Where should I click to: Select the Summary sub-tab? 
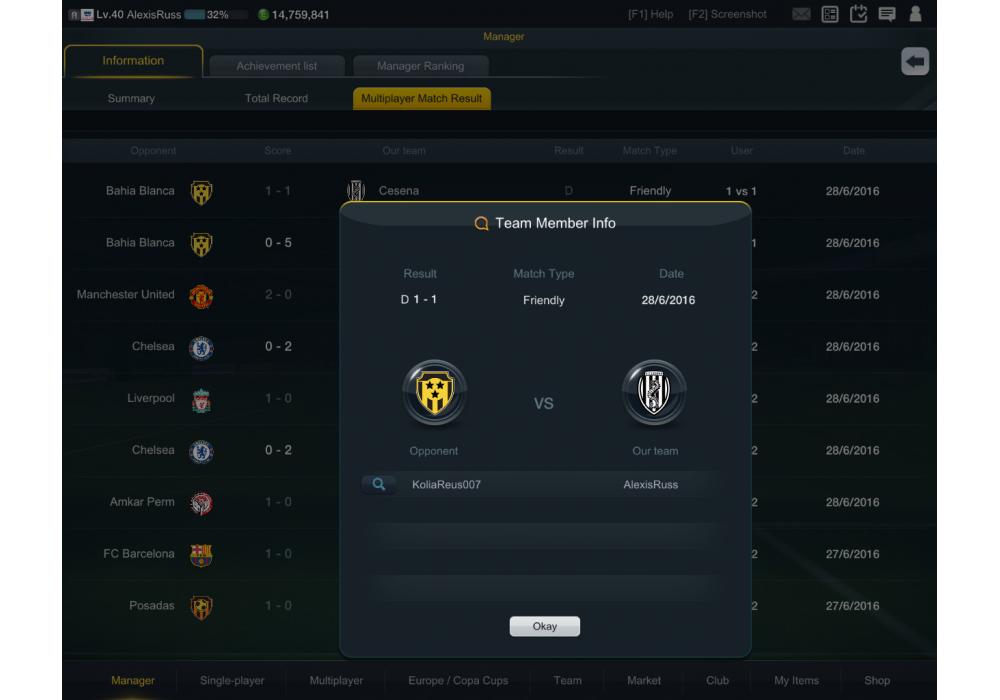(131, 98)
